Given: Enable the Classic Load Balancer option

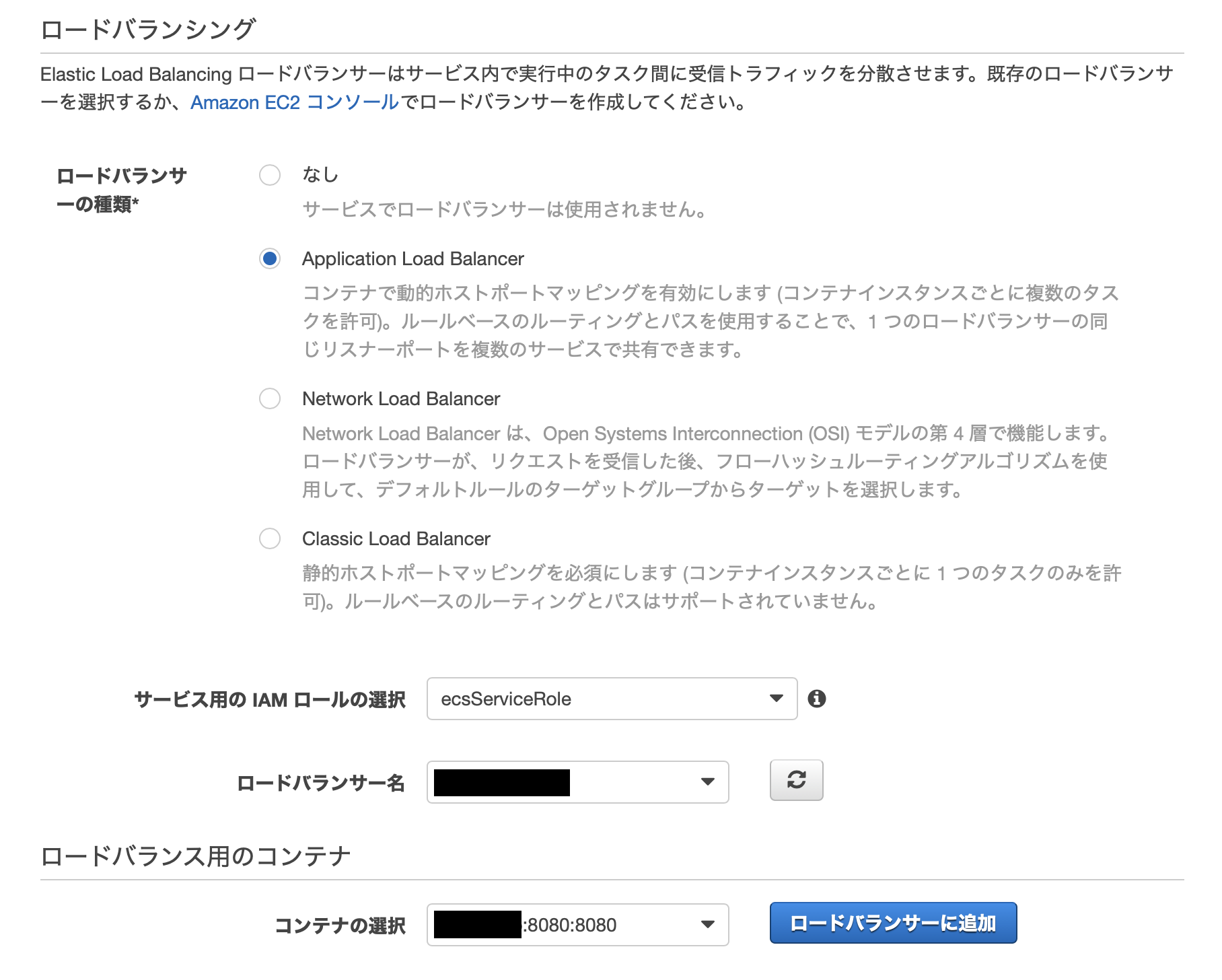Looking at the screenshot, I should [270, 538].
